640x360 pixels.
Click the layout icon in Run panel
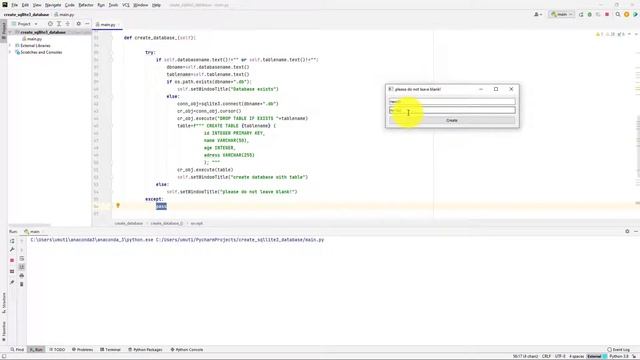coord(12,271)
